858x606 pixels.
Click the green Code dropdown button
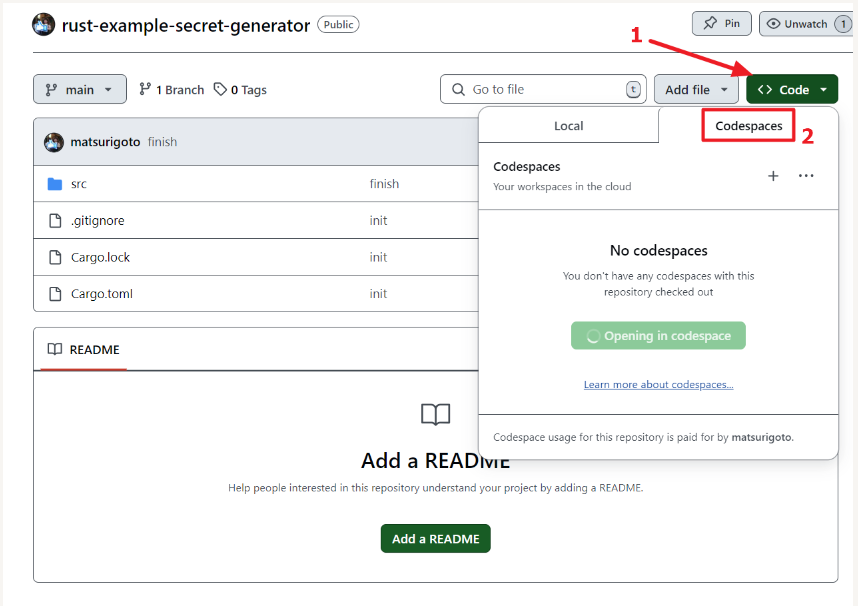(792, 89)
